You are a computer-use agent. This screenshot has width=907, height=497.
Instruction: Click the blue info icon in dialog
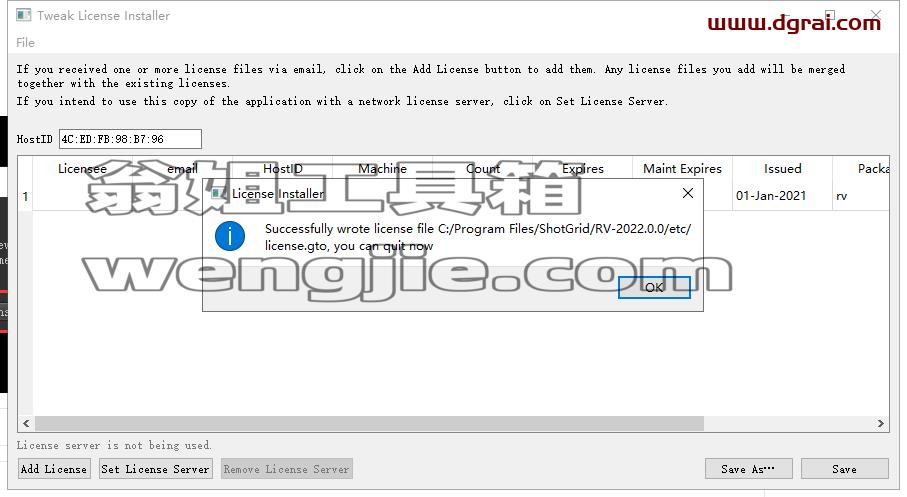pyautogui.click(x=230, y=236)
